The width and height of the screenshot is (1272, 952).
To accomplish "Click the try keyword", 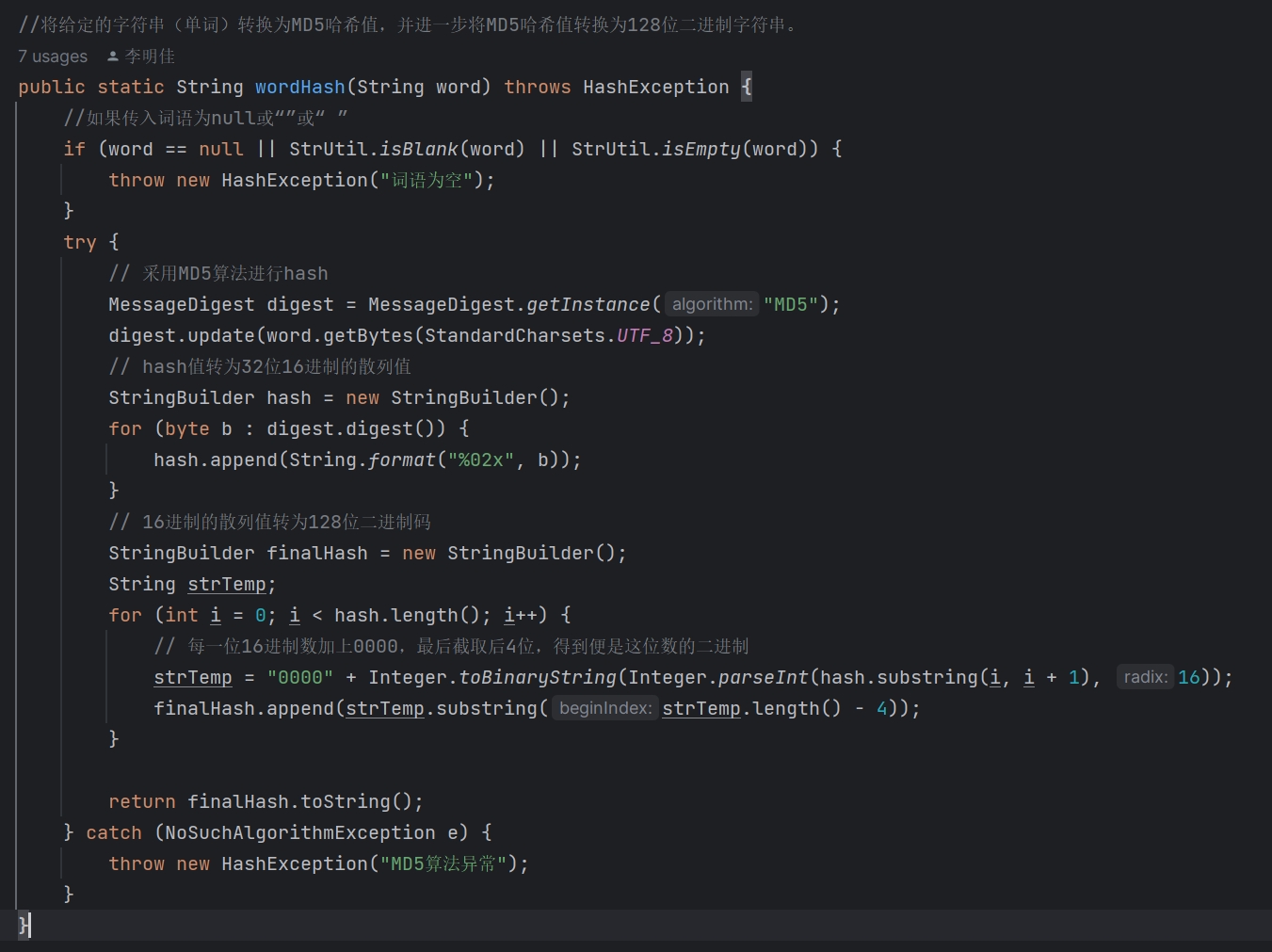I will 80,242.
